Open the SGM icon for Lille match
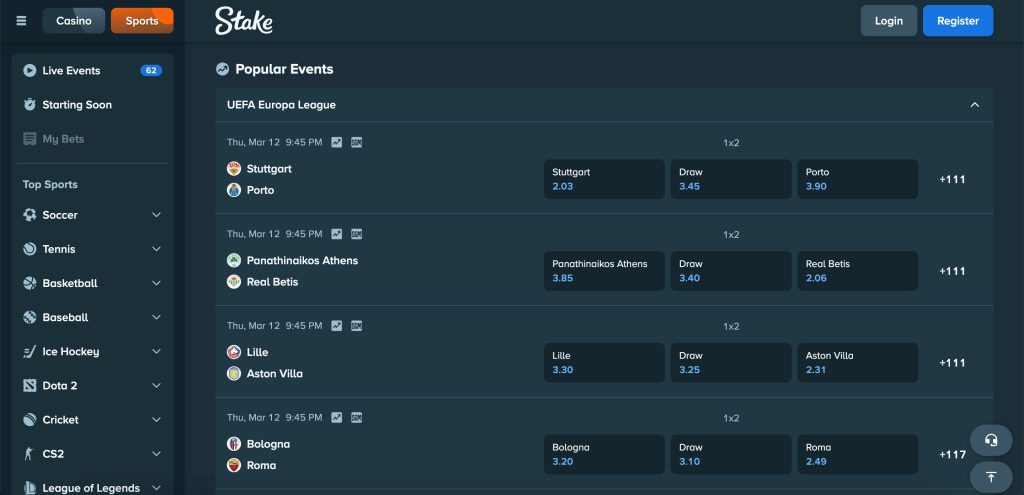1024x495 pixels. [357, 325]
